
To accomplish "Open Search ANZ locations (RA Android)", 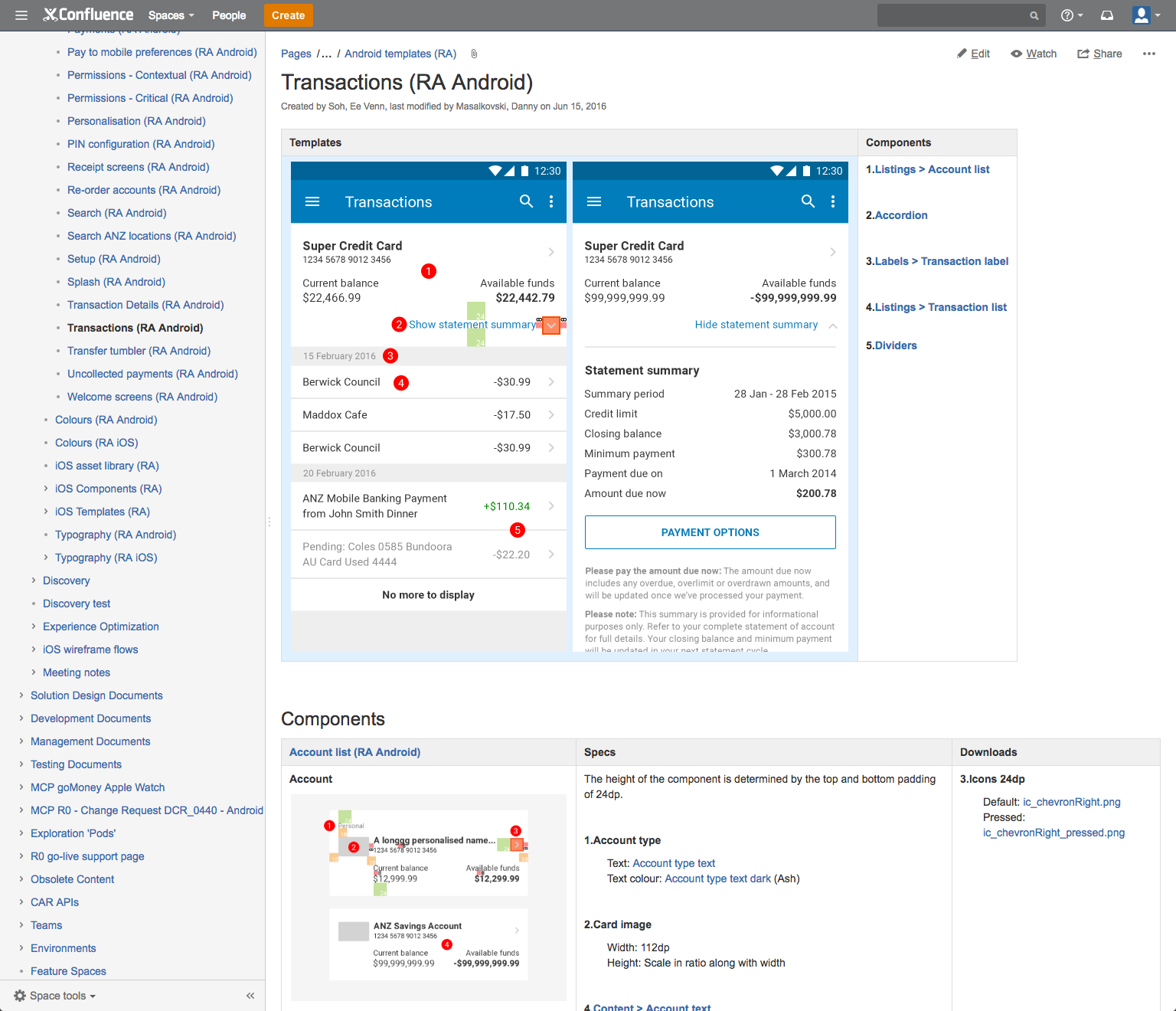I will pyautogui.click(x=152, y=236).
